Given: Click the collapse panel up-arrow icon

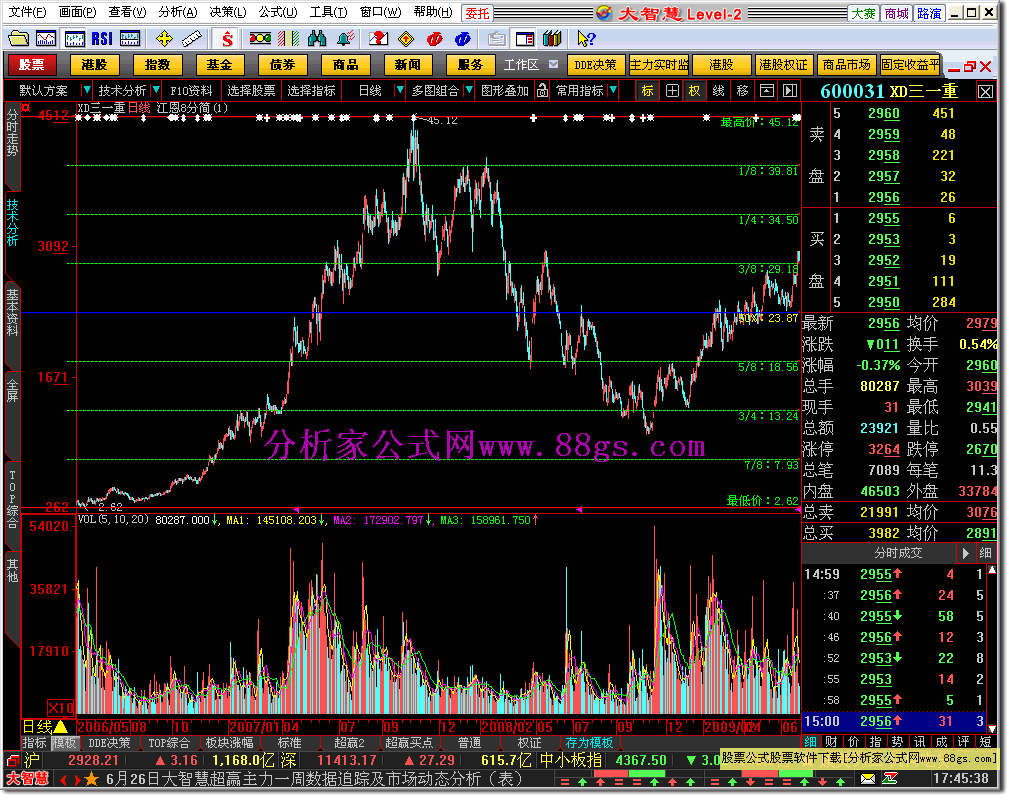Looking at the screenshot, I should click(x=766, y=91).
